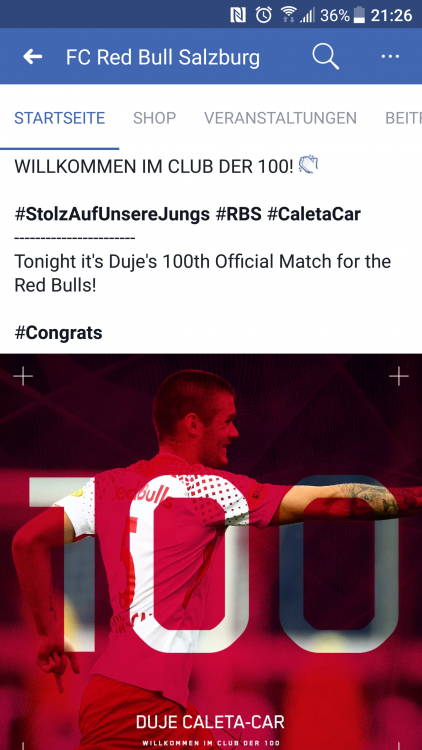Select the STARTSEITE tab

point(59,118)
